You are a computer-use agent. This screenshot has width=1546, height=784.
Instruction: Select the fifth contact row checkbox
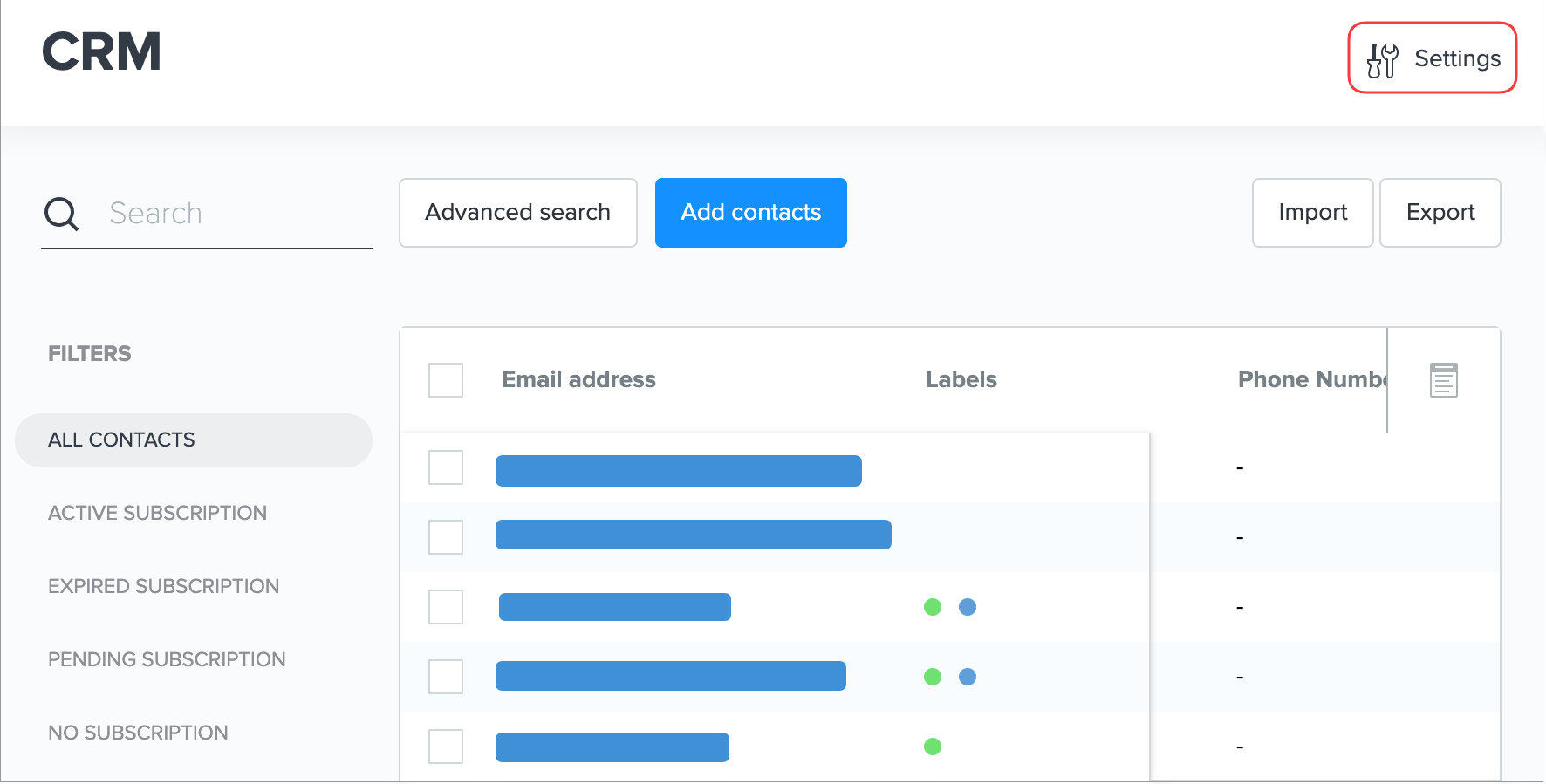446,747
